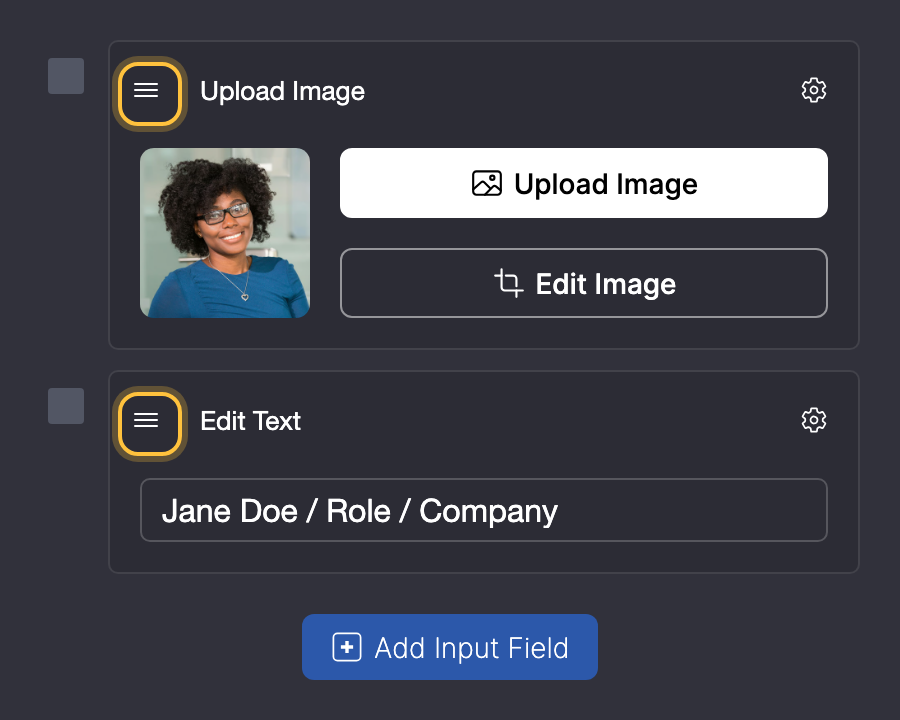
Task: Tick the checkbox next to Edit Text
Action: coord(66,406)
